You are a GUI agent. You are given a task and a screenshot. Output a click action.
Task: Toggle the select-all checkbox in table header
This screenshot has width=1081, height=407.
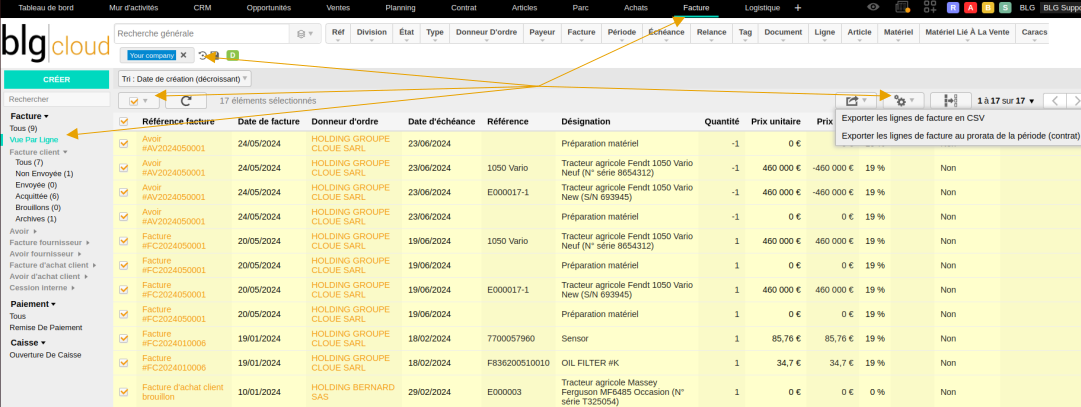(x=123, y=121)
